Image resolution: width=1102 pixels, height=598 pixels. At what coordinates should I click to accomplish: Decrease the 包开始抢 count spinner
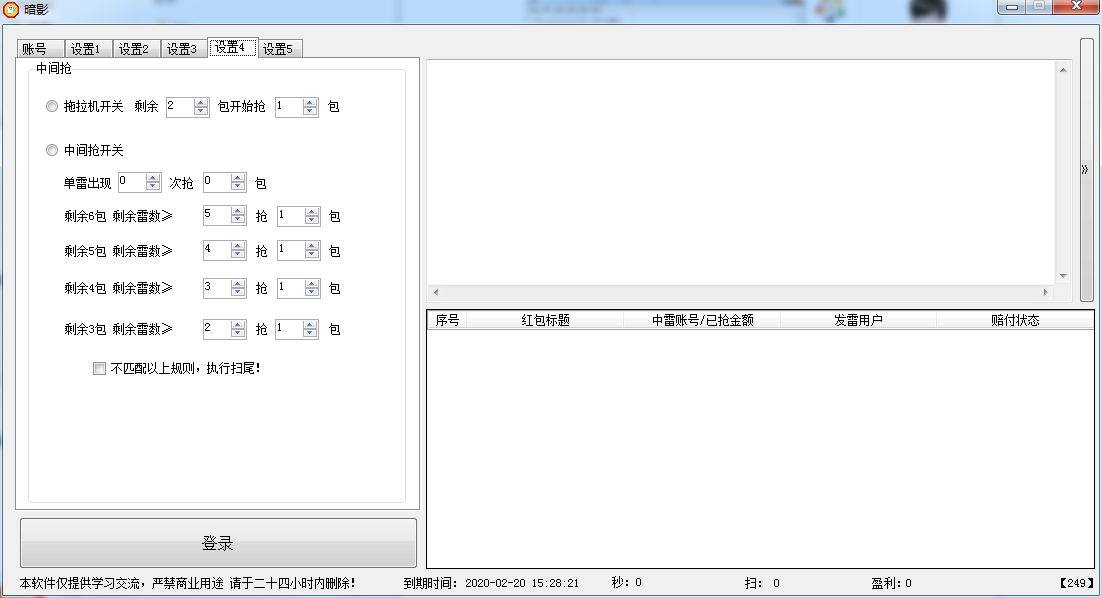pos(310,111)
